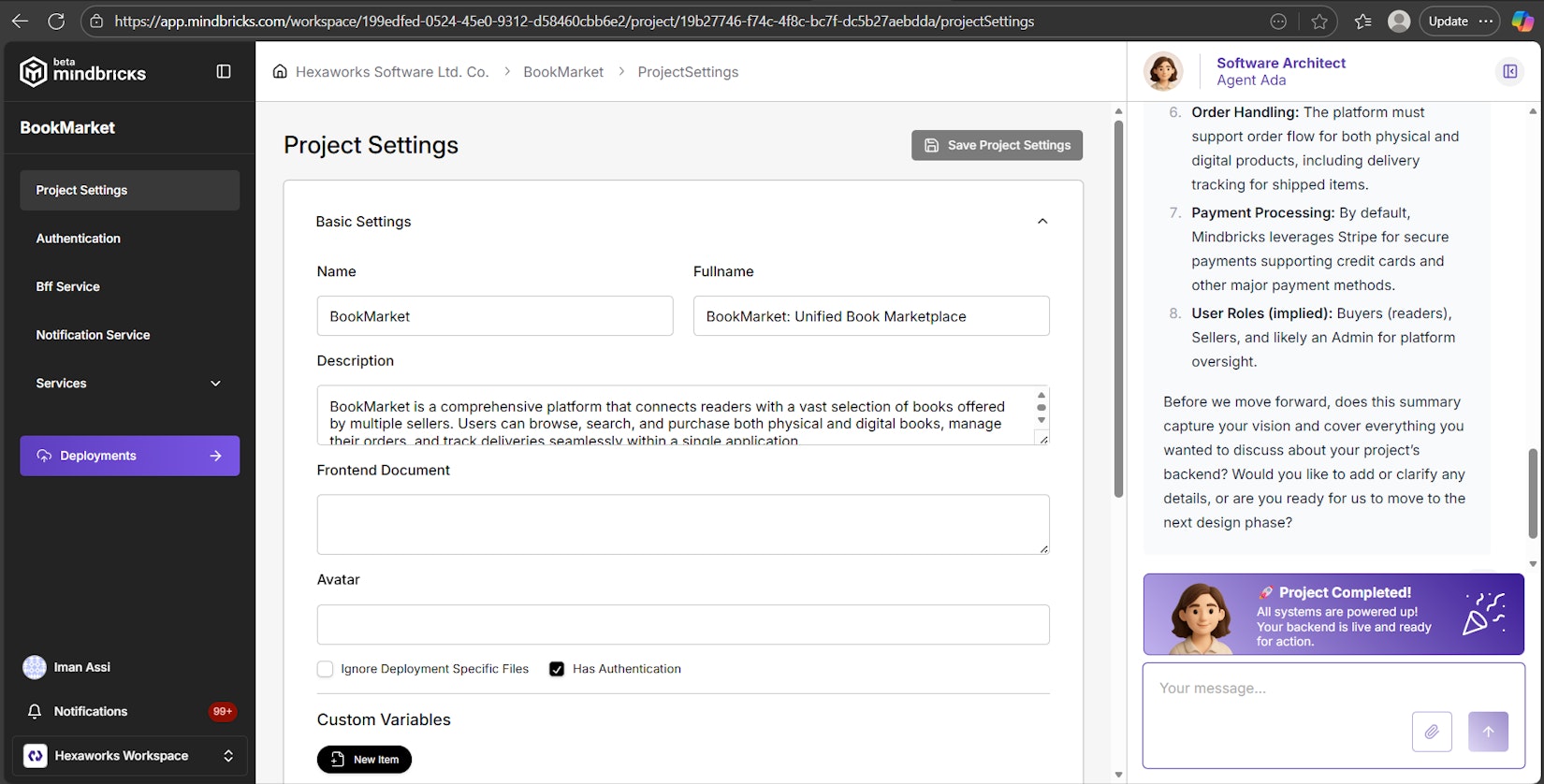
Task: Go to Deployments page
Action: click(129, 456)
